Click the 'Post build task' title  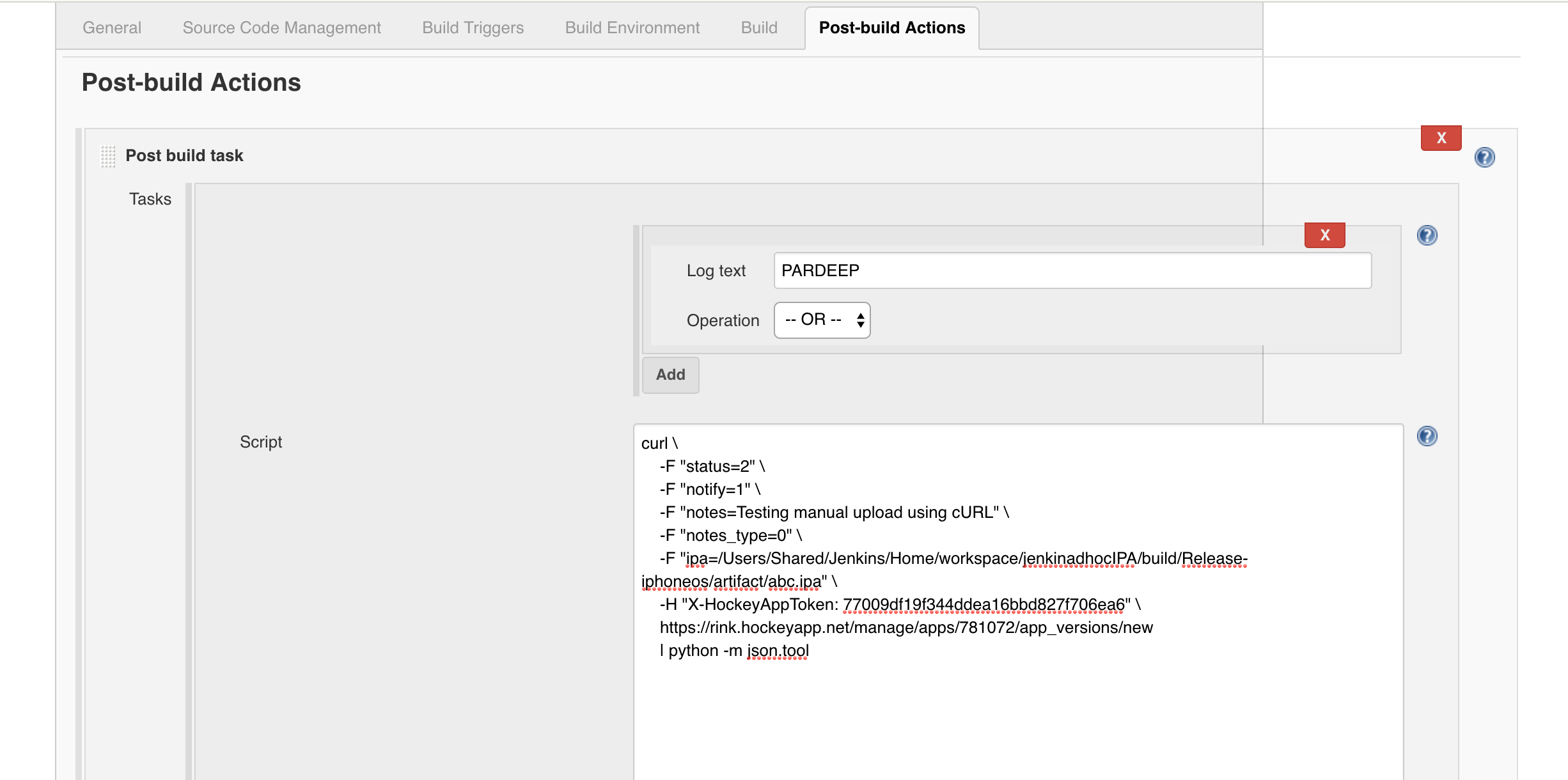coord(184,156)
